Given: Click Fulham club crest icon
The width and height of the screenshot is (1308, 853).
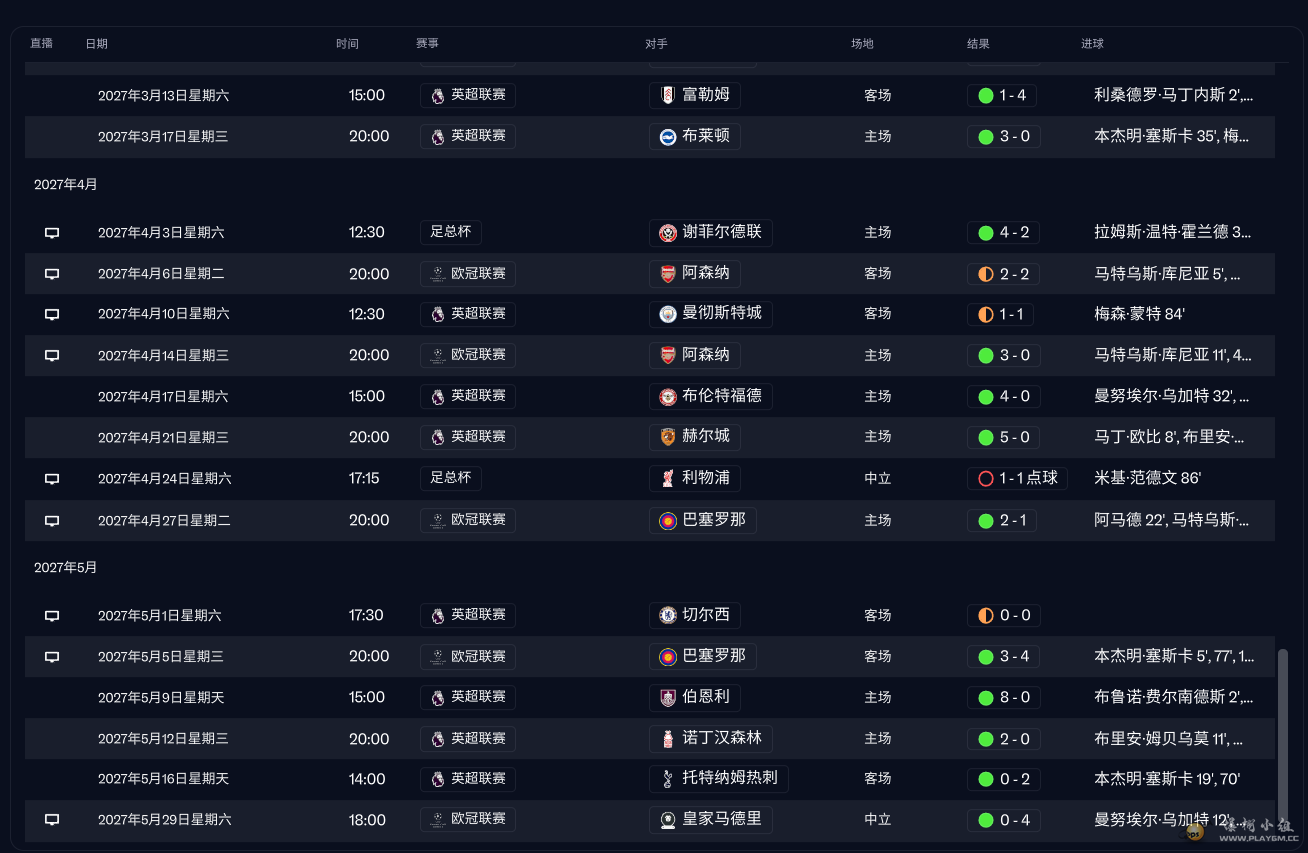Looking at the screenshot, I should click(667, 96).
